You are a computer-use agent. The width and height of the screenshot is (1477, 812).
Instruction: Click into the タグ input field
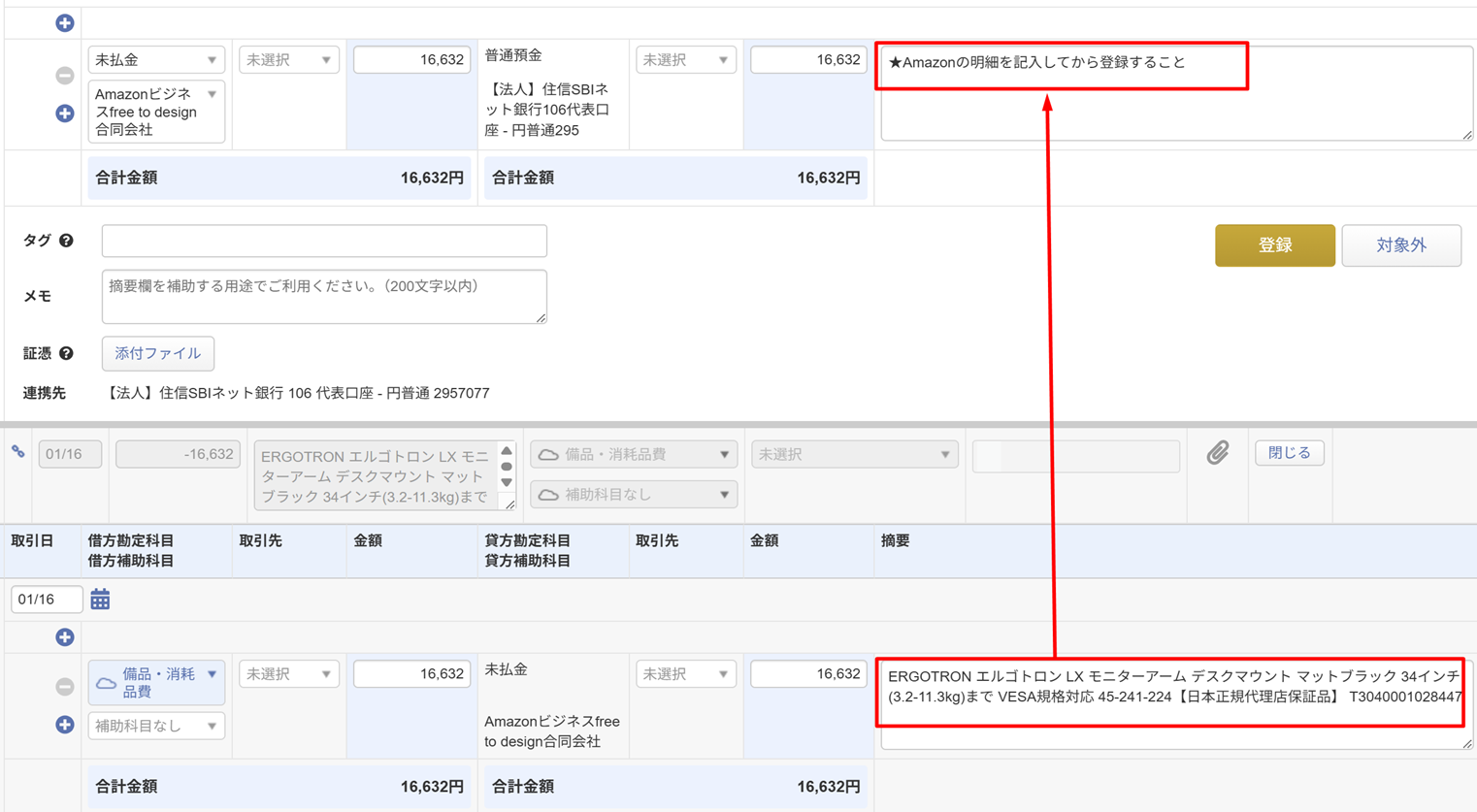tap(324, 241)
